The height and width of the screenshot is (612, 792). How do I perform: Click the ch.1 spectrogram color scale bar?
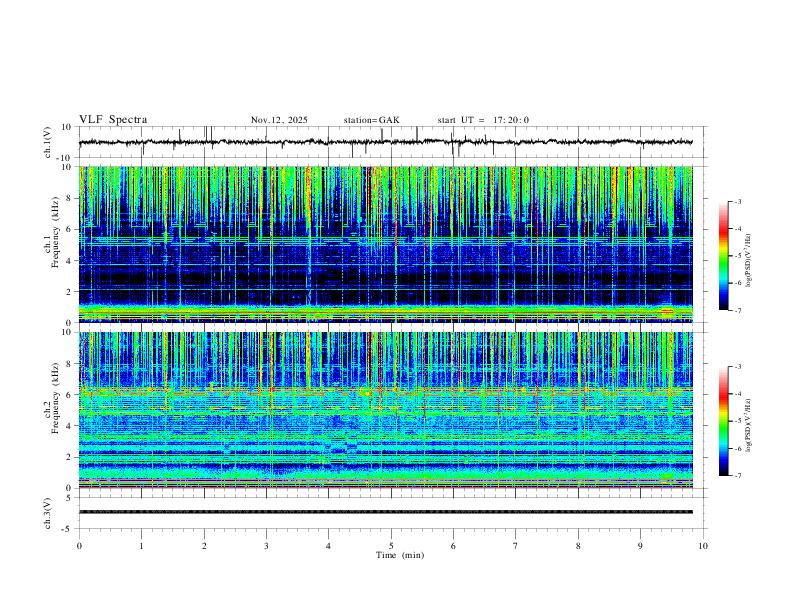click(724, 255)
